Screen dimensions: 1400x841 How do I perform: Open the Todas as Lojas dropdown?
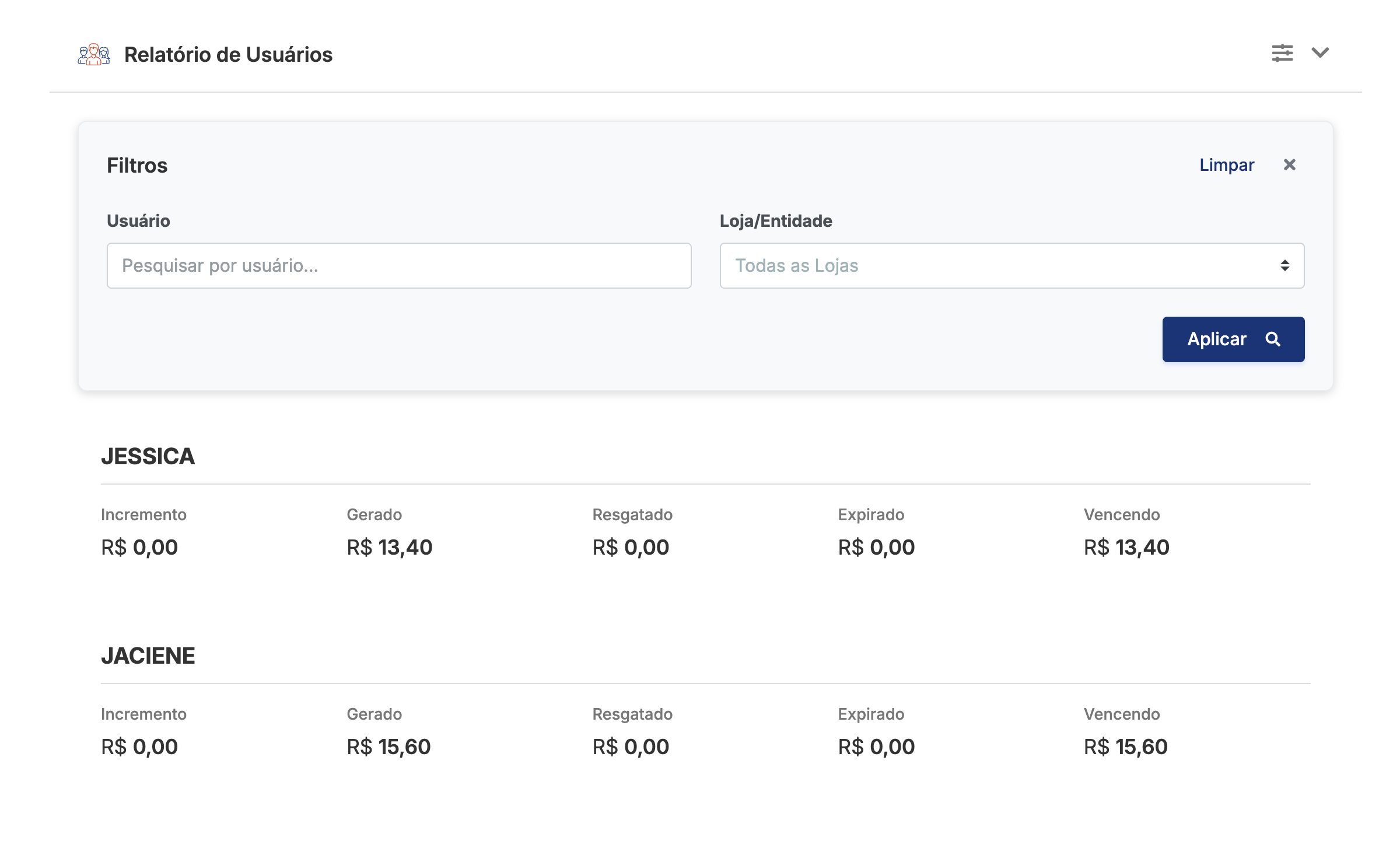click(992, 266)
